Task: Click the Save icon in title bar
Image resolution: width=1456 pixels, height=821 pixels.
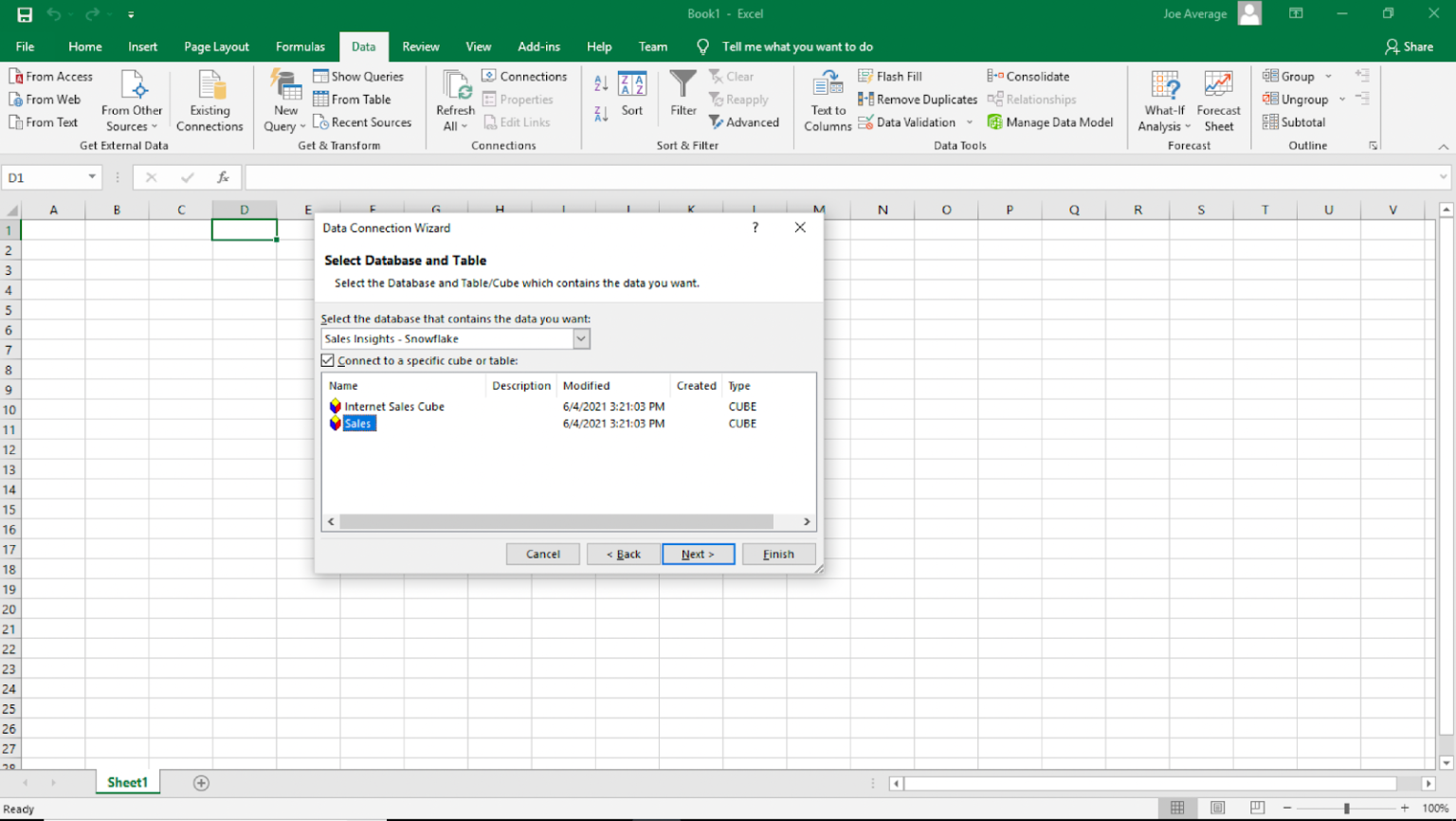Action: click(25, 14)
